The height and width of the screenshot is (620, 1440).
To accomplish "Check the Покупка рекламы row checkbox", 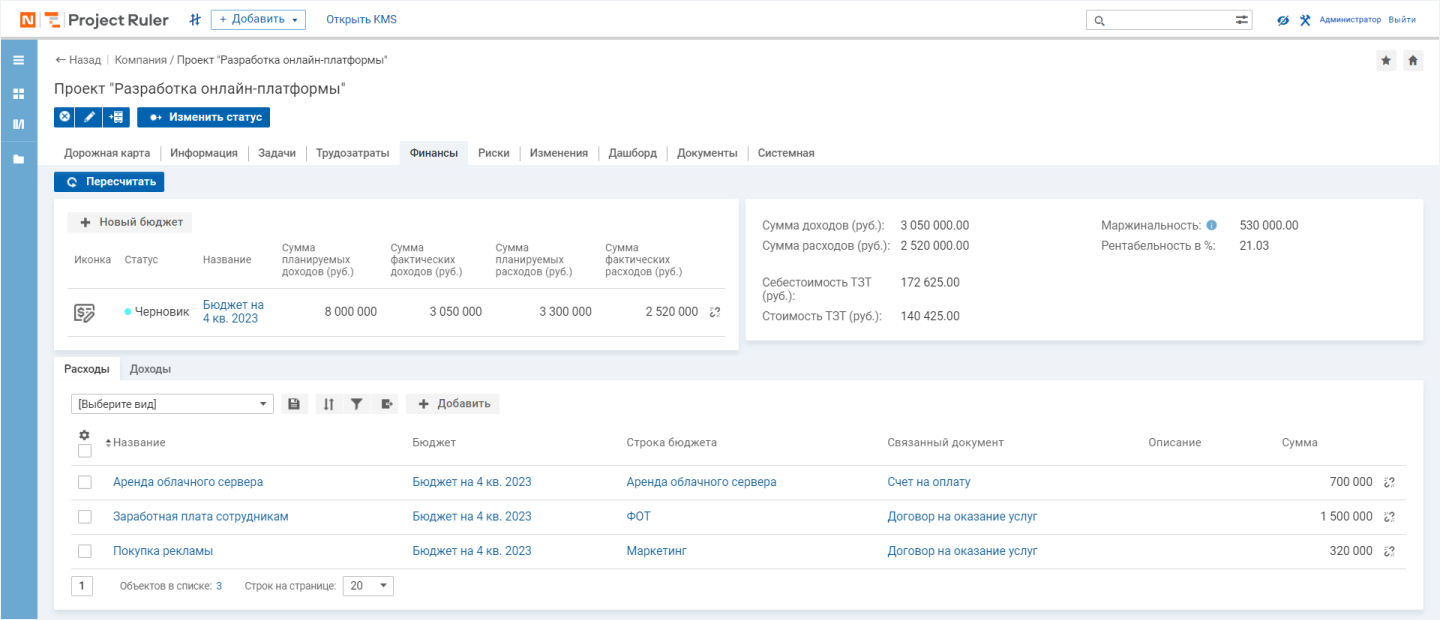I will pyautogui.click(x=85, y=551).
